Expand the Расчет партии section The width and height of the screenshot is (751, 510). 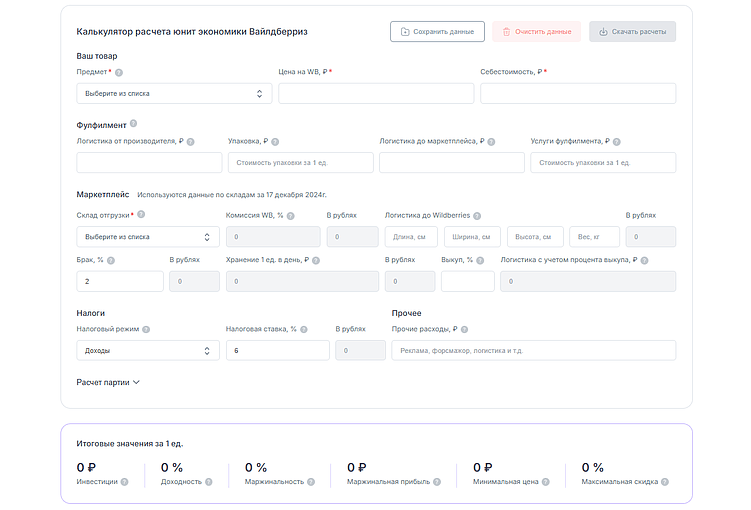tap(108, 382)
